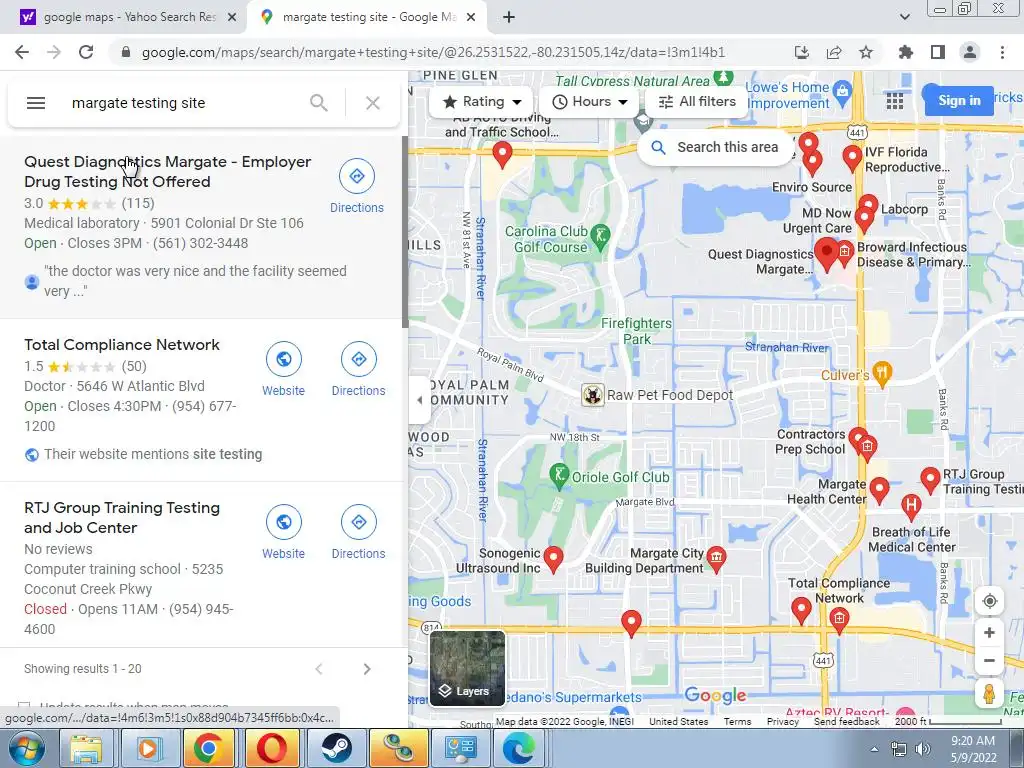Collapse the side results panel

[419, 400]
